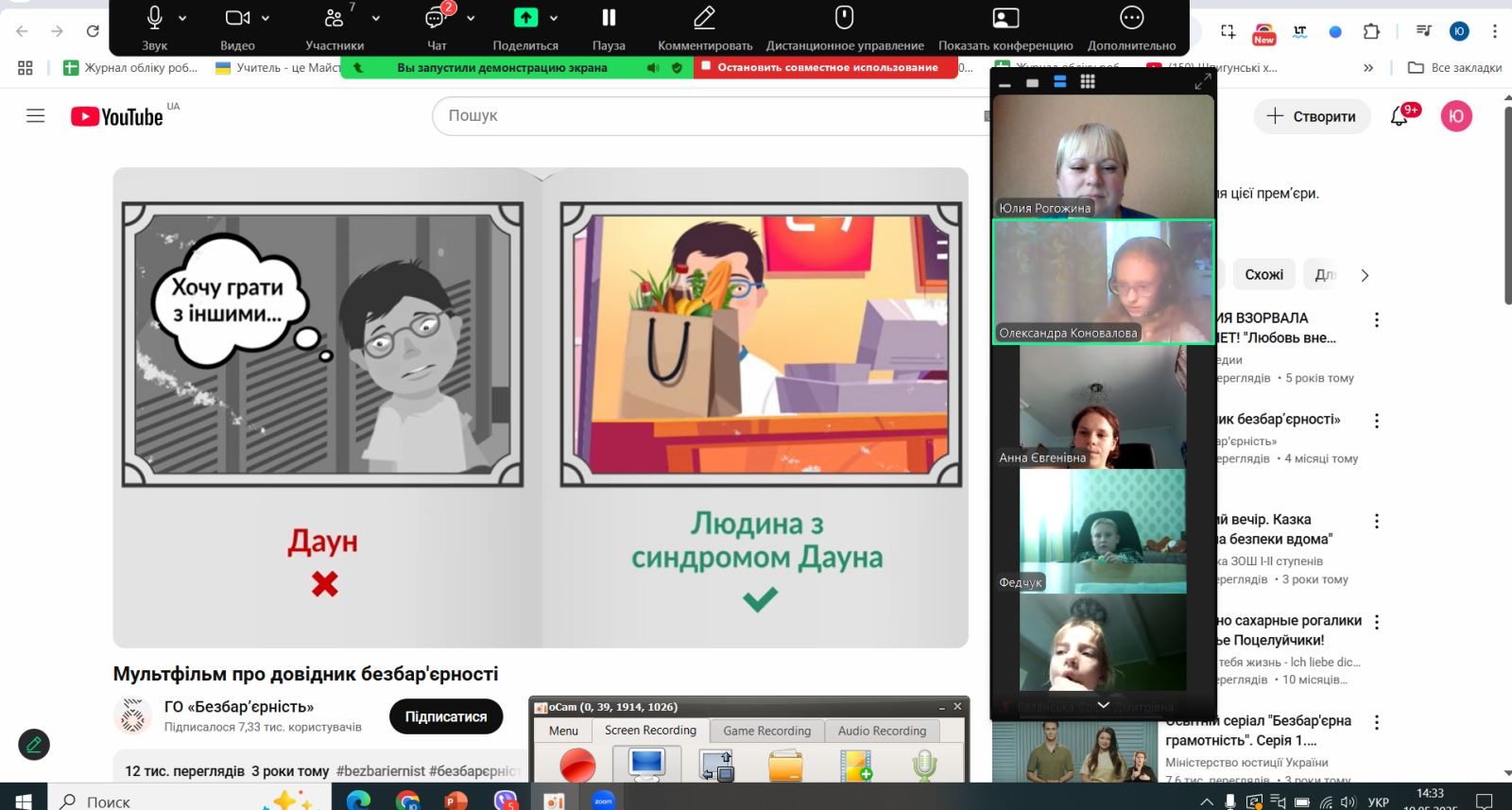Switch Zoom video panel to active speaker view
The height and width of the screenshot is (810, 1512).
point(1032,82)
